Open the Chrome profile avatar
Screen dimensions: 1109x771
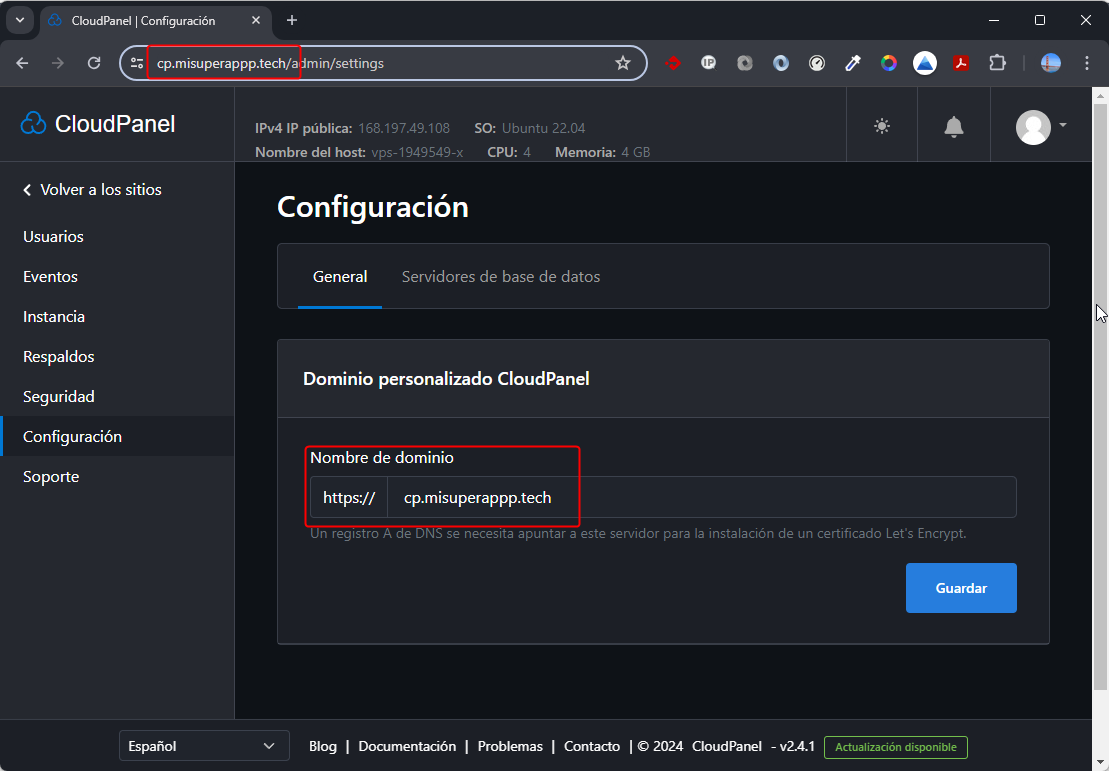point(1051,63)
